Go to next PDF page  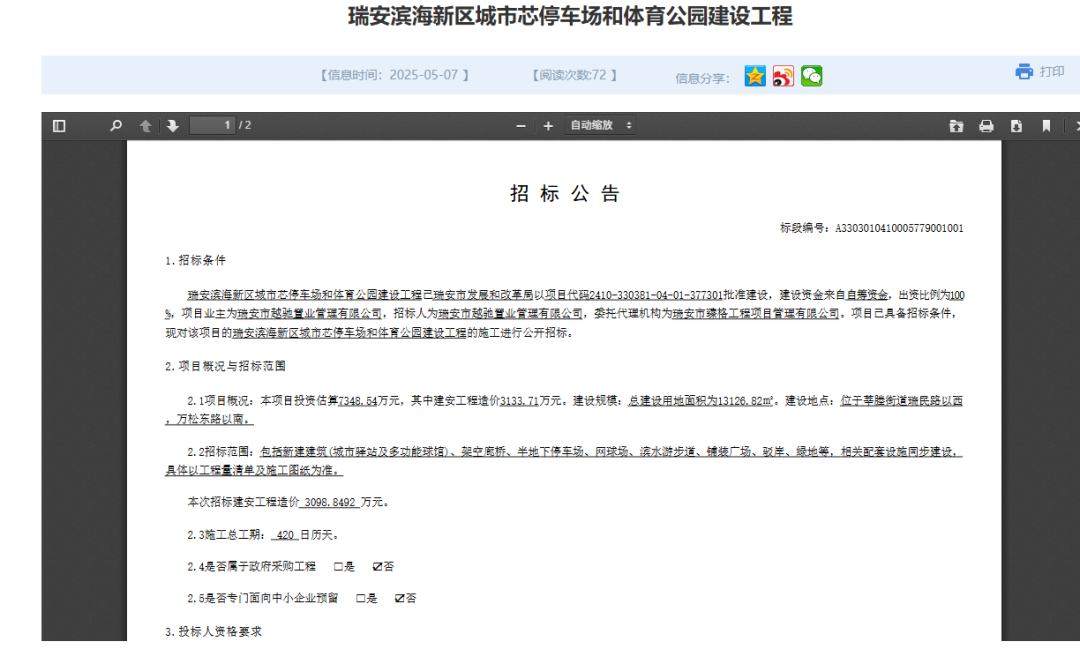tap(173, 126)
